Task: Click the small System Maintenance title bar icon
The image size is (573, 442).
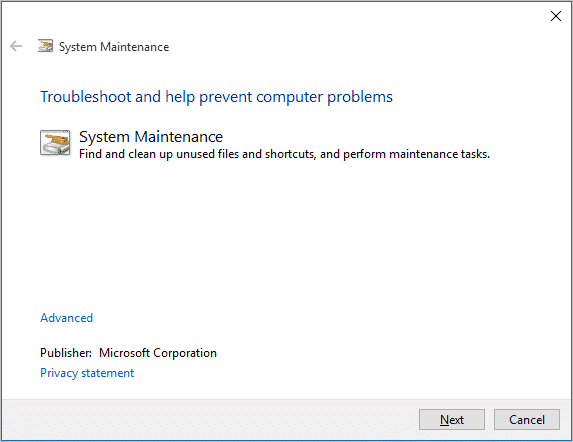Action: [45, 46]
